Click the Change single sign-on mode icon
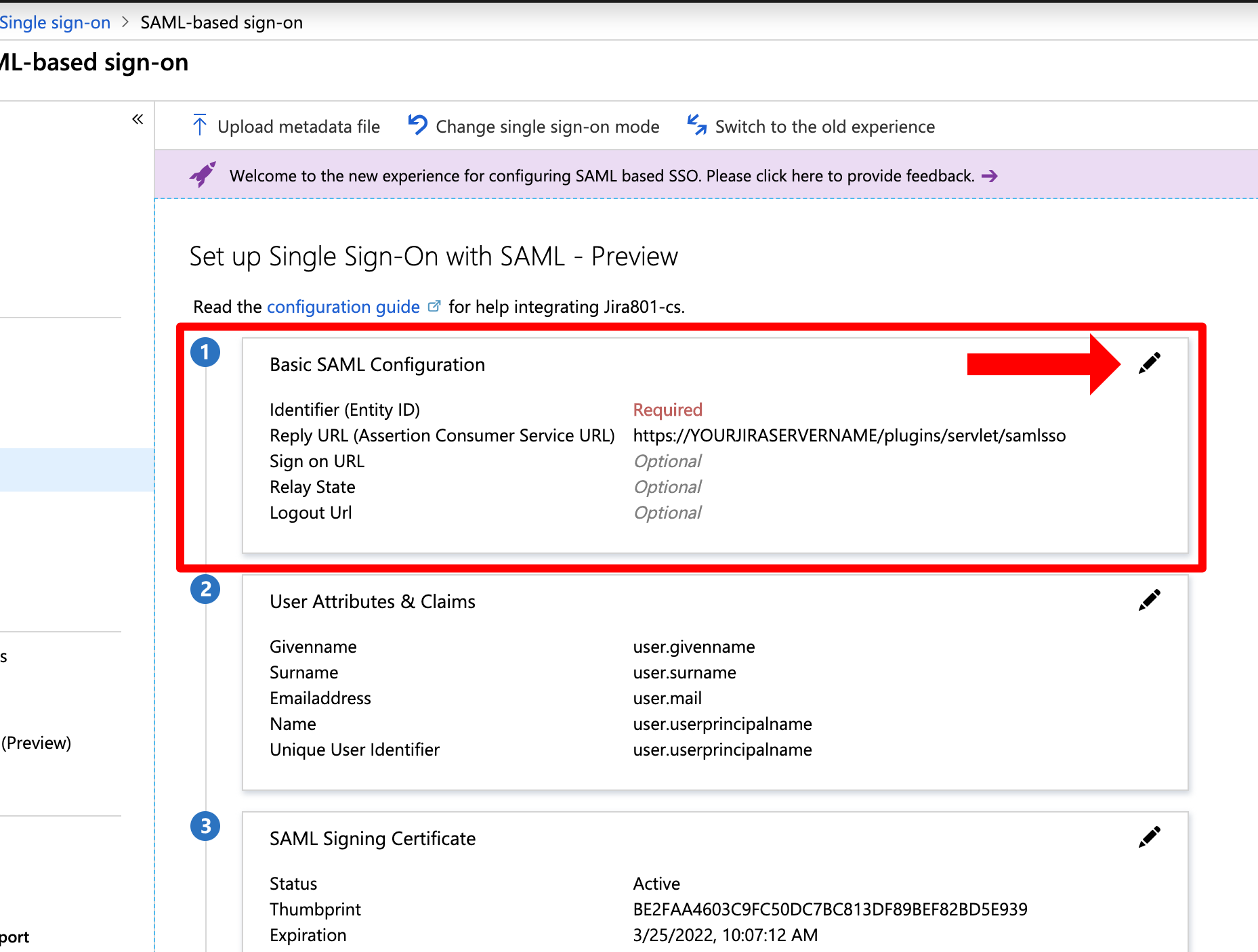 coord(417,125)
